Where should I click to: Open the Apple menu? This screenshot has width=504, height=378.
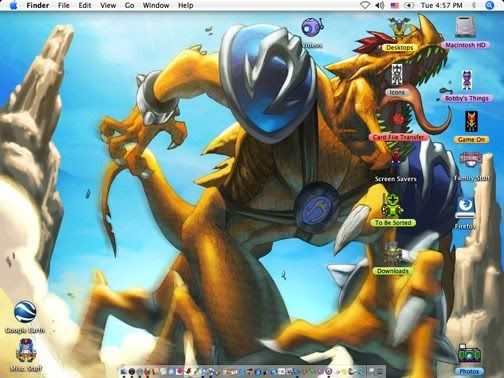pyautogui.click(x=13, y=5)
